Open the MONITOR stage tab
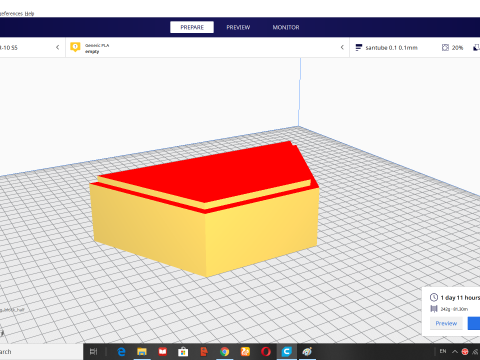Viewport: 480px width, 360px height. [286, 27]
